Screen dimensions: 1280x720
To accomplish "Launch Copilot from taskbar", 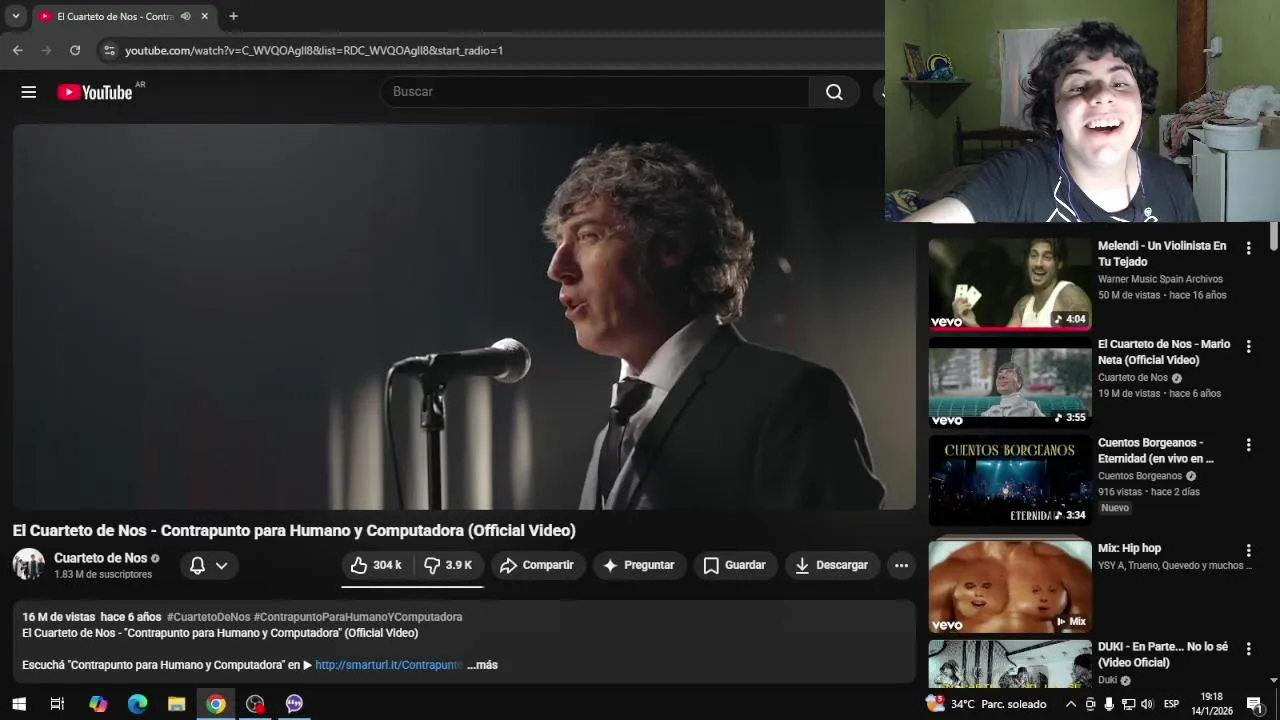I will 98,704.
